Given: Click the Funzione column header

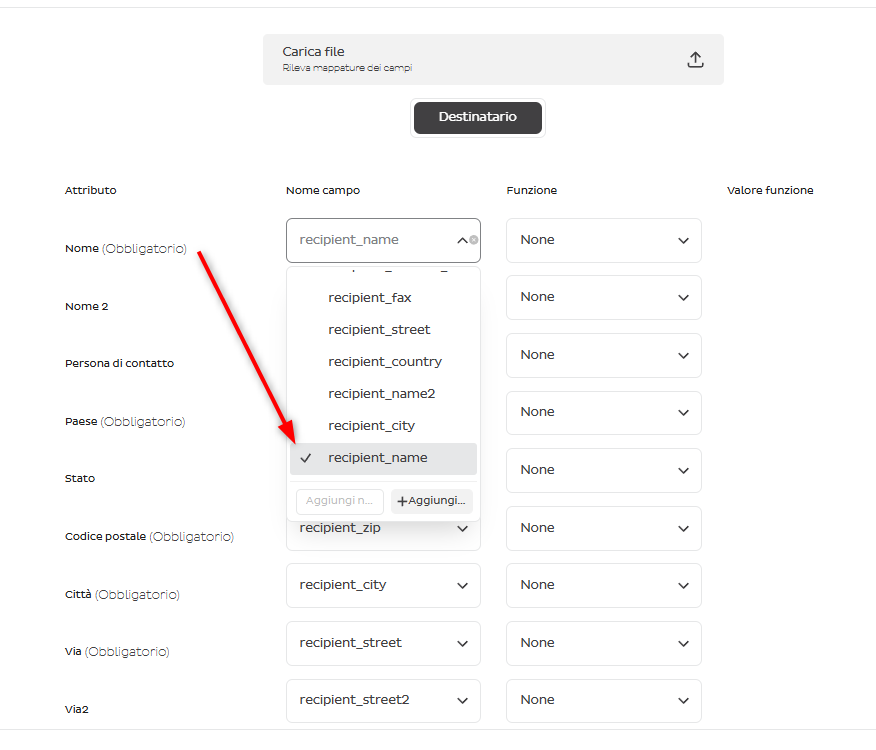Looking at the screenshot, I should [532, 191].
